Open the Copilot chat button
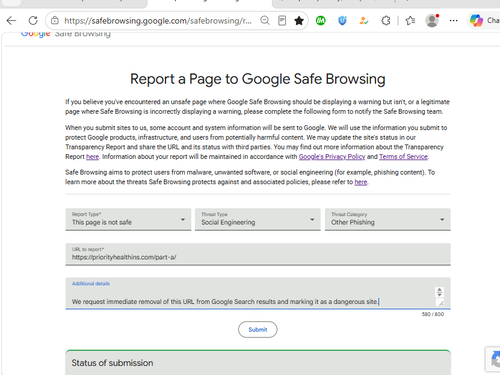 click(484, 21)
